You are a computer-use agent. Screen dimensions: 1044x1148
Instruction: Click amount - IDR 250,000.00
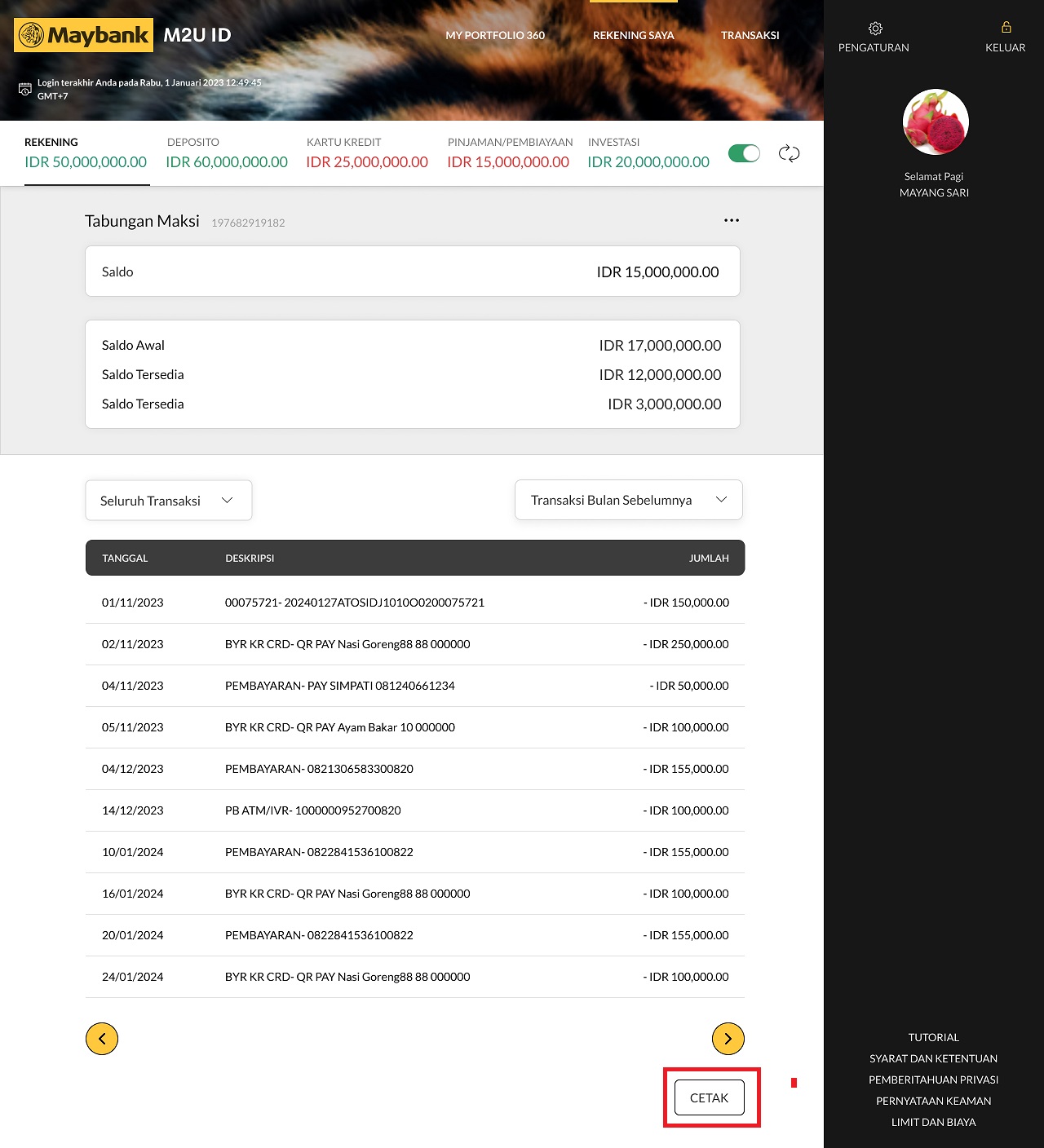click(x=686, y=644)
